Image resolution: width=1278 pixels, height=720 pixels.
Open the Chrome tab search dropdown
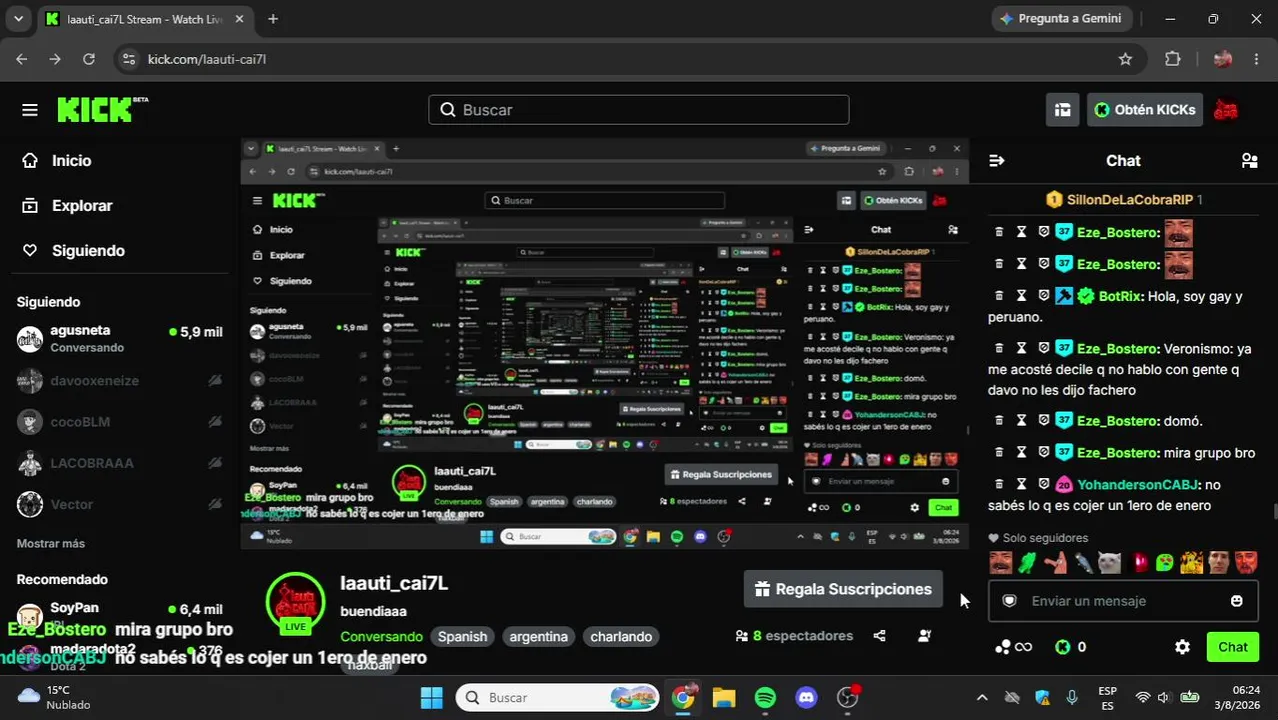(x=18, y=19)
